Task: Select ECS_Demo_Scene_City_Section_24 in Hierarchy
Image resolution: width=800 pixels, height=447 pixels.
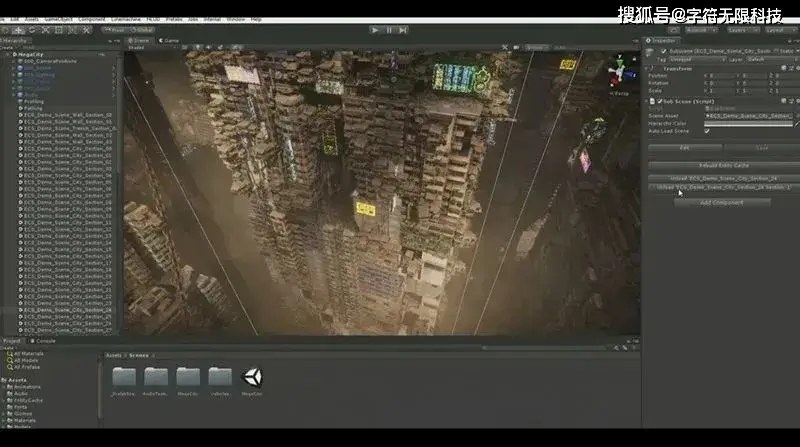Action: coord(67,310)
